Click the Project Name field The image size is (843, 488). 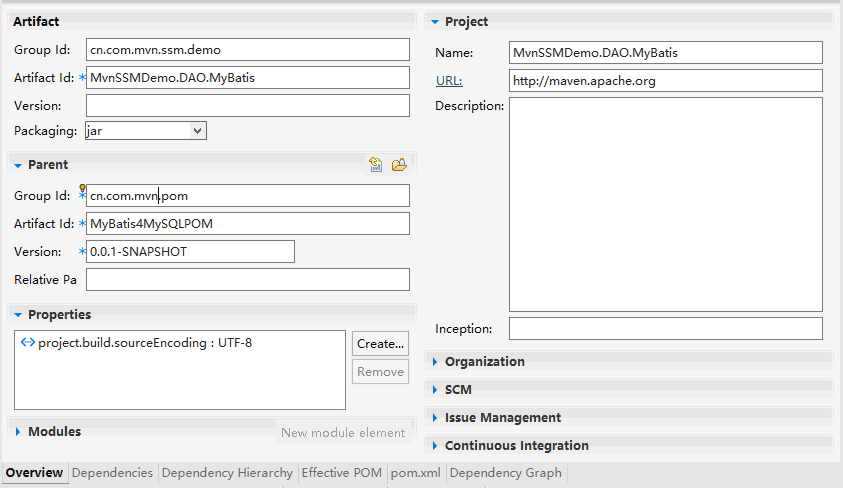pos(666,53)
